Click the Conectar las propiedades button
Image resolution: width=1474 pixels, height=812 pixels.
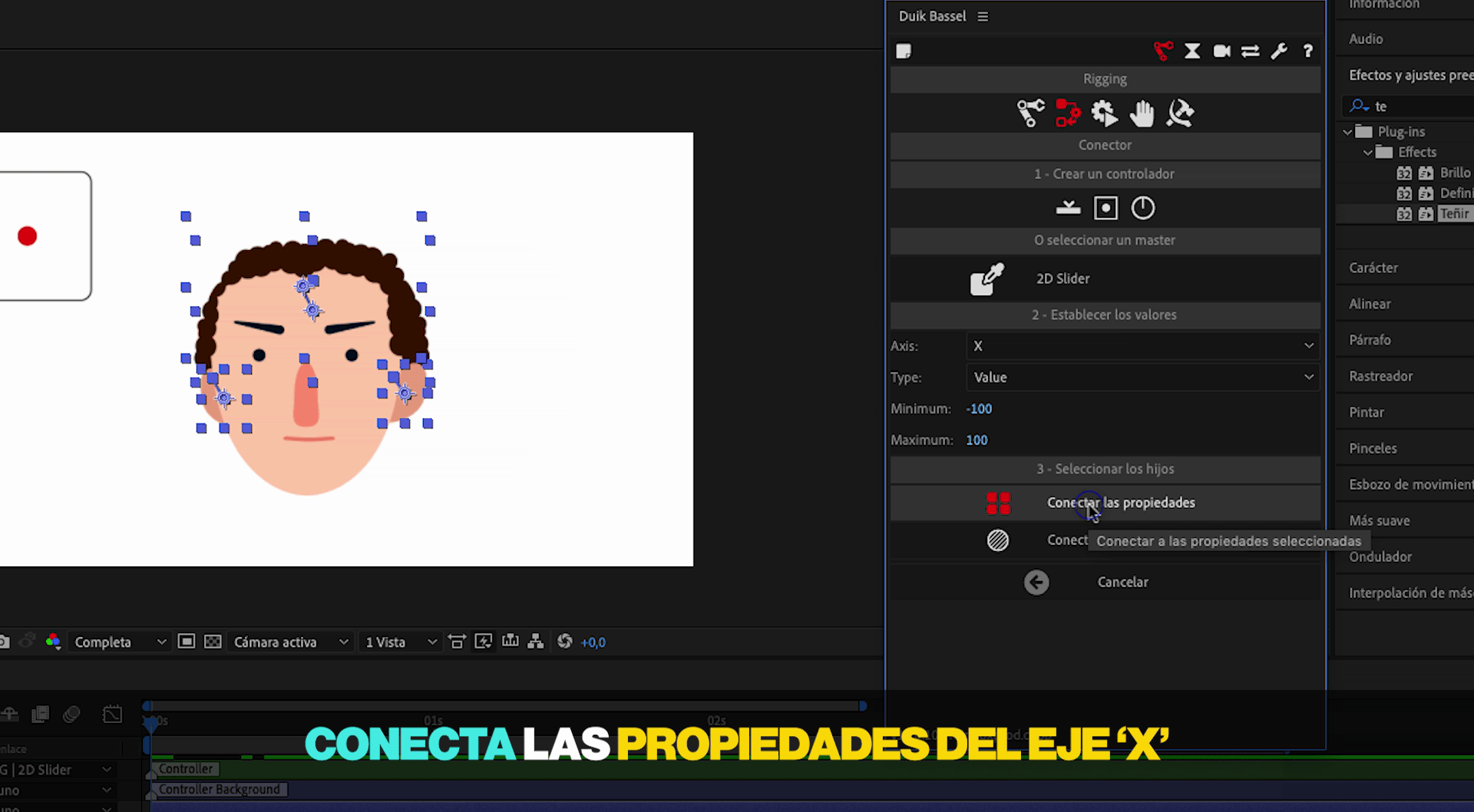click(1121, 503)
